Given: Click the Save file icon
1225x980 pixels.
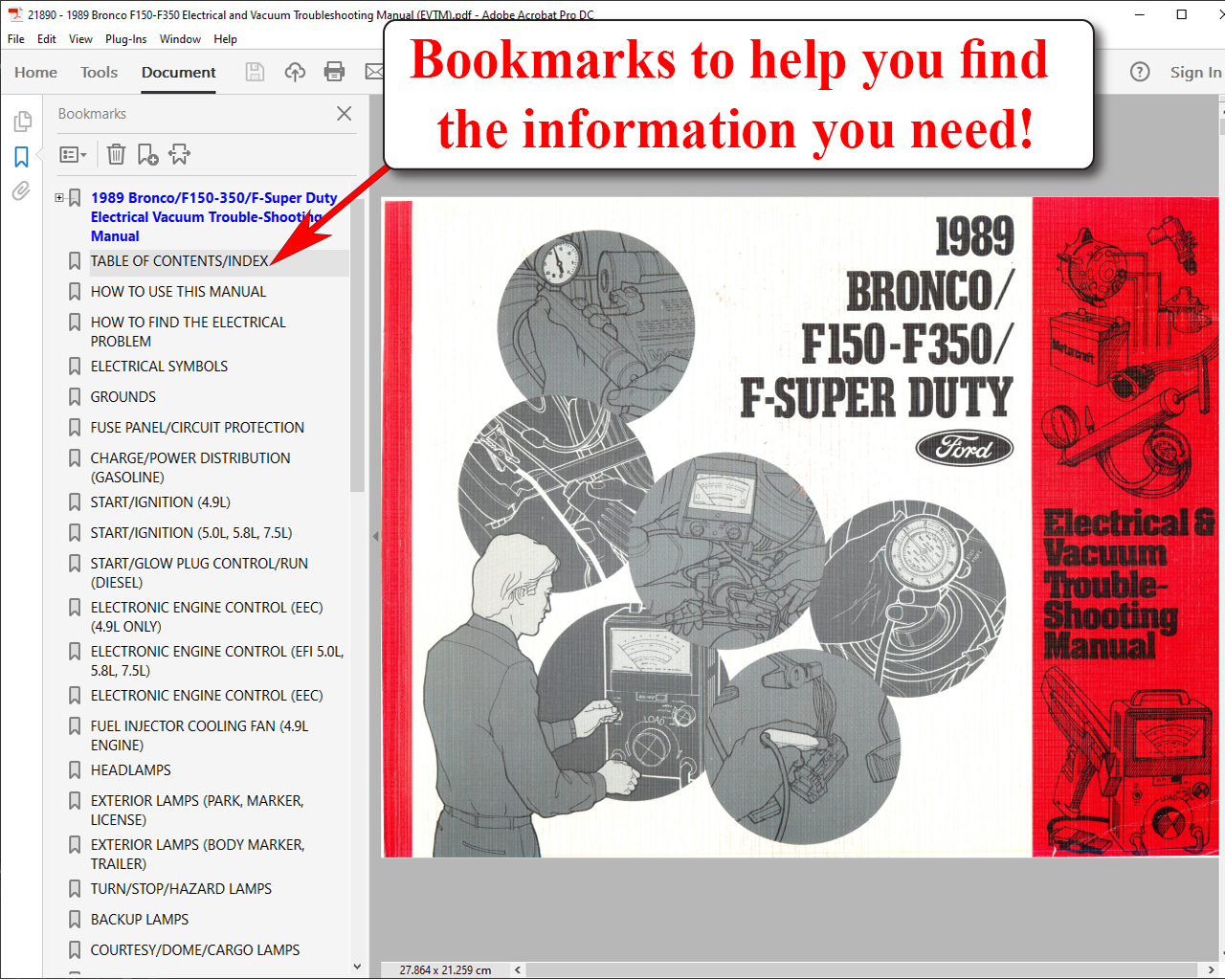Looking at the screenshot, I should coord(255,72).
